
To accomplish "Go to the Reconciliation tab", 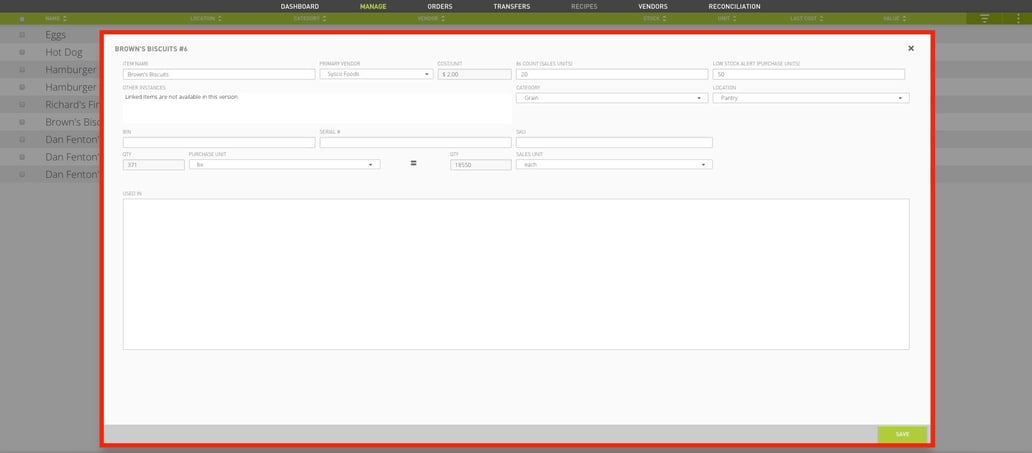I will tap(734, 7).
